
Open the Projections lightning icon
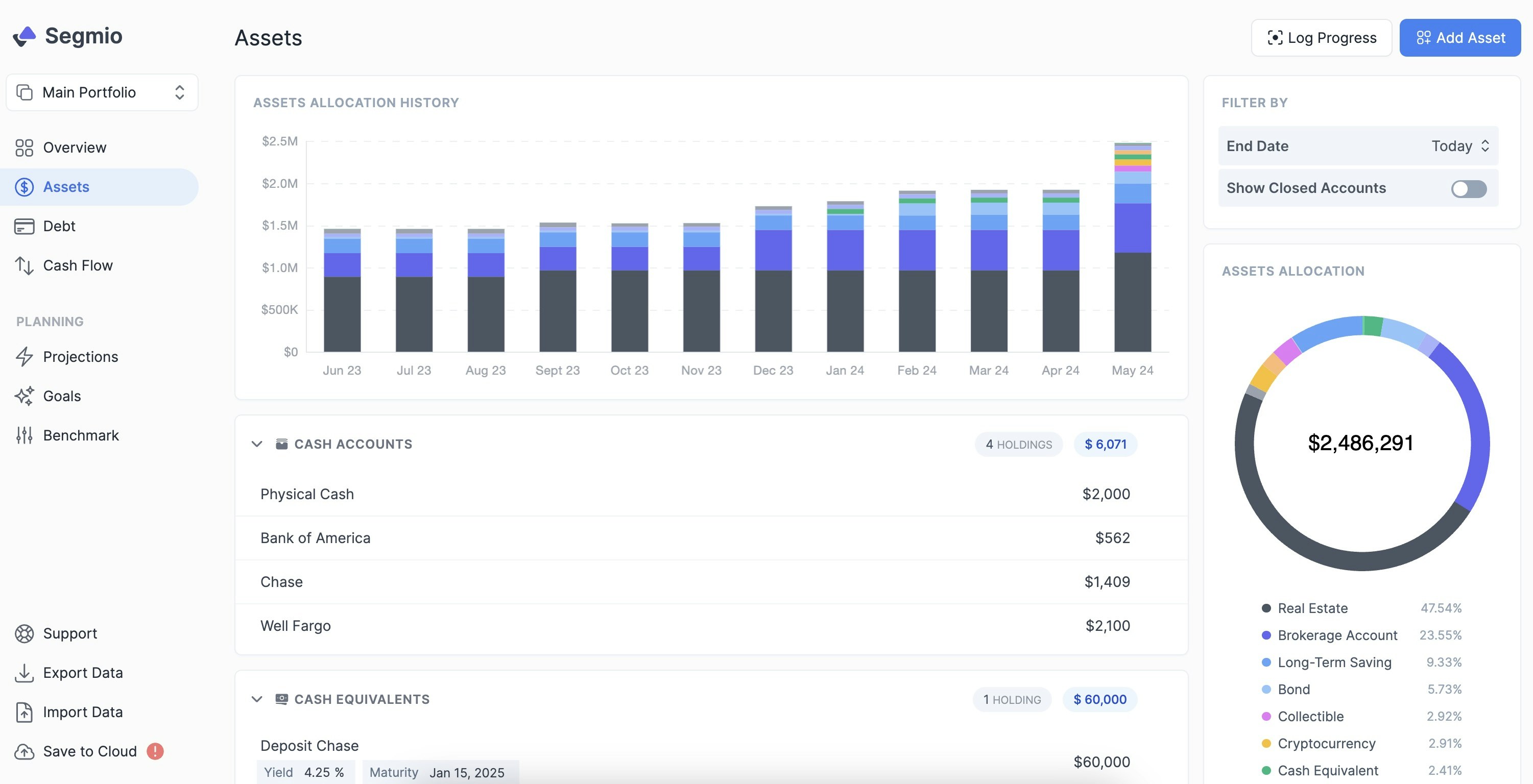point(24,356)
